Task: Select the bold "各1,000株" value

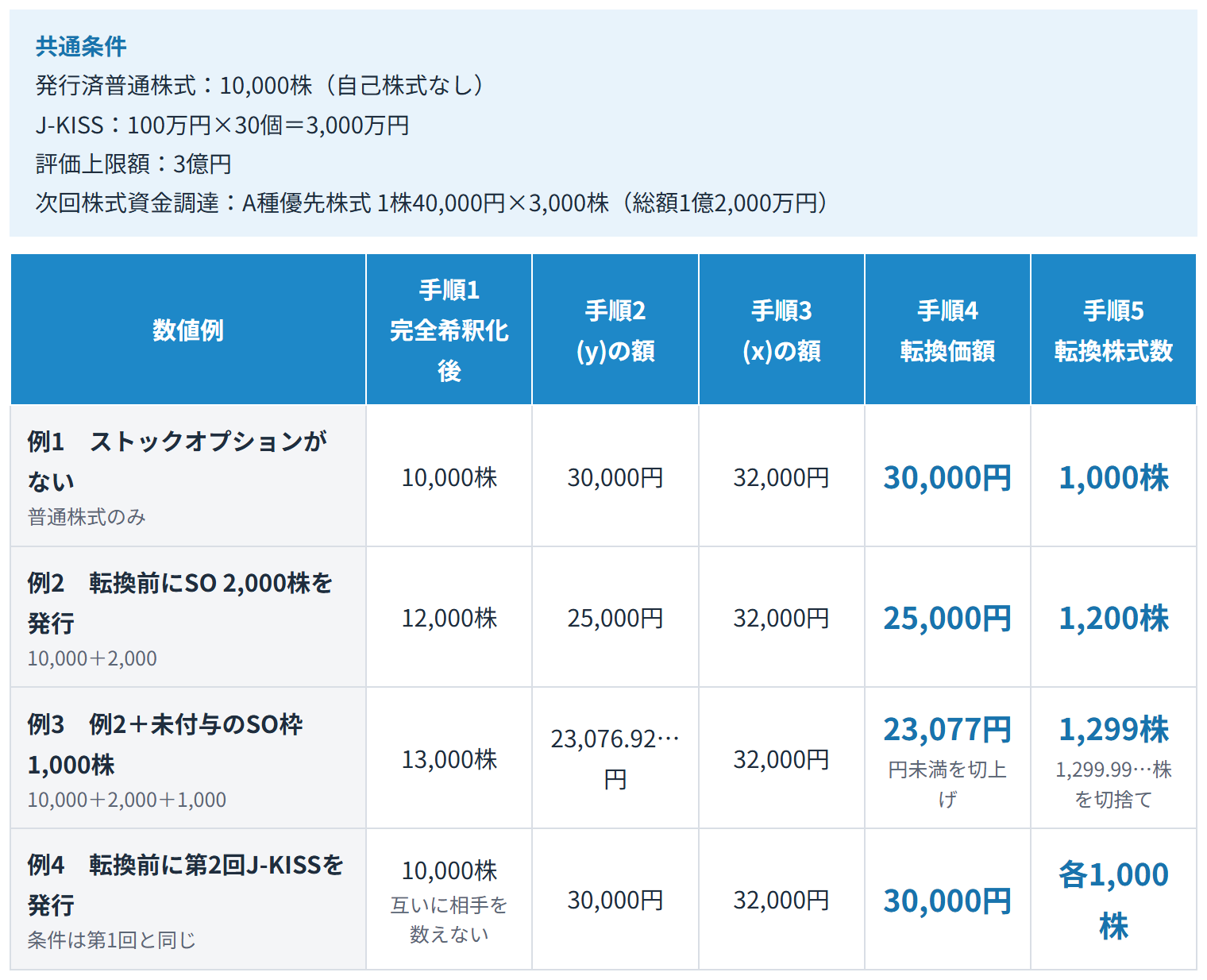Action: 1113,900
